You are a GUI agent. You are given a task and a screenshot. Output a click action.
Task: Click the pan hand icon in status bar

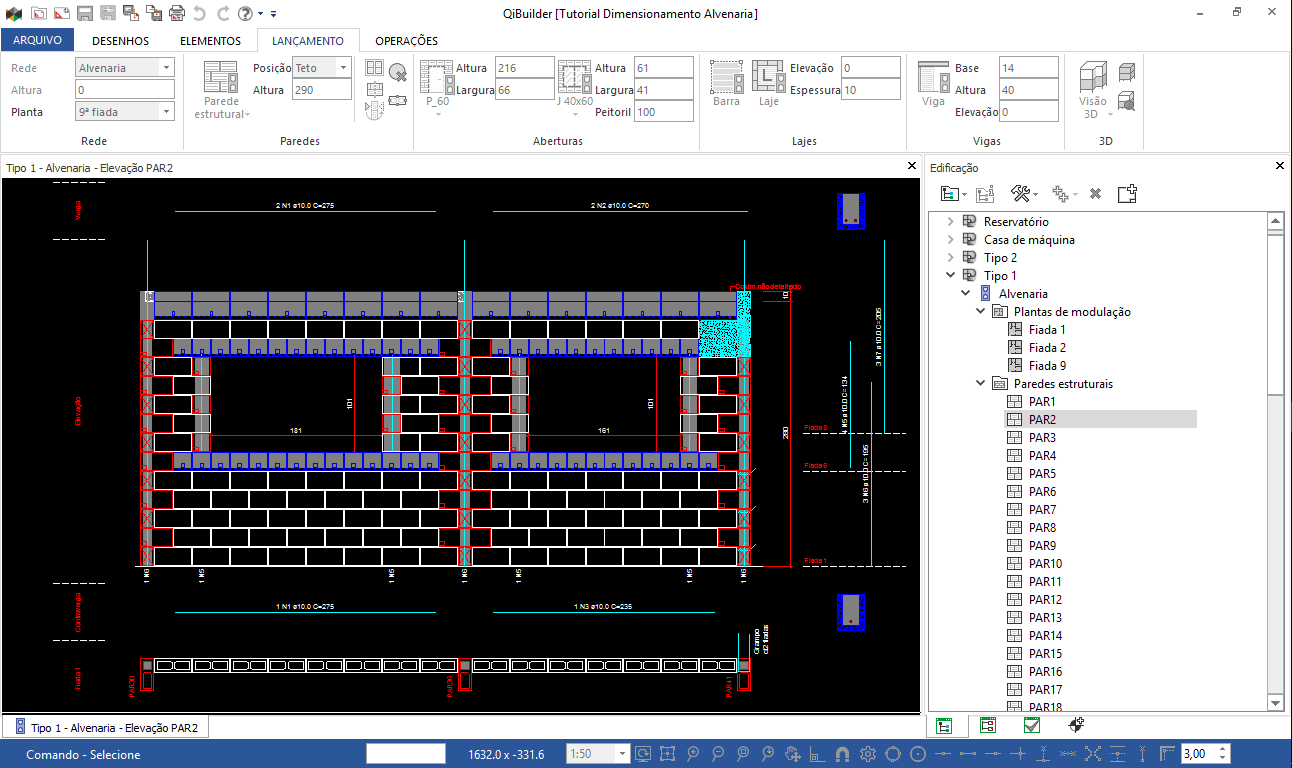click(794, 754)
